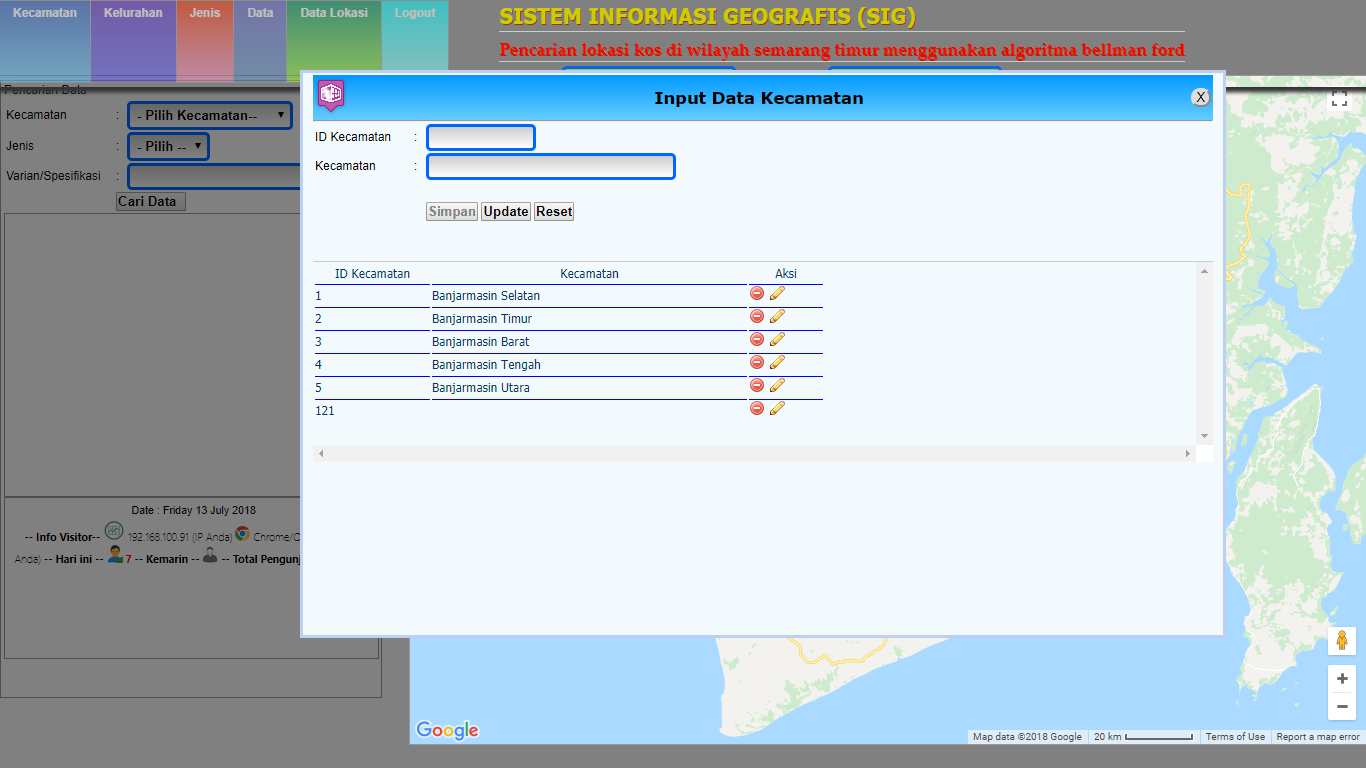The image size is (1366, 768).
Task: Edit the Banjarmasin Tengah row
Action: tap(777, 362)
